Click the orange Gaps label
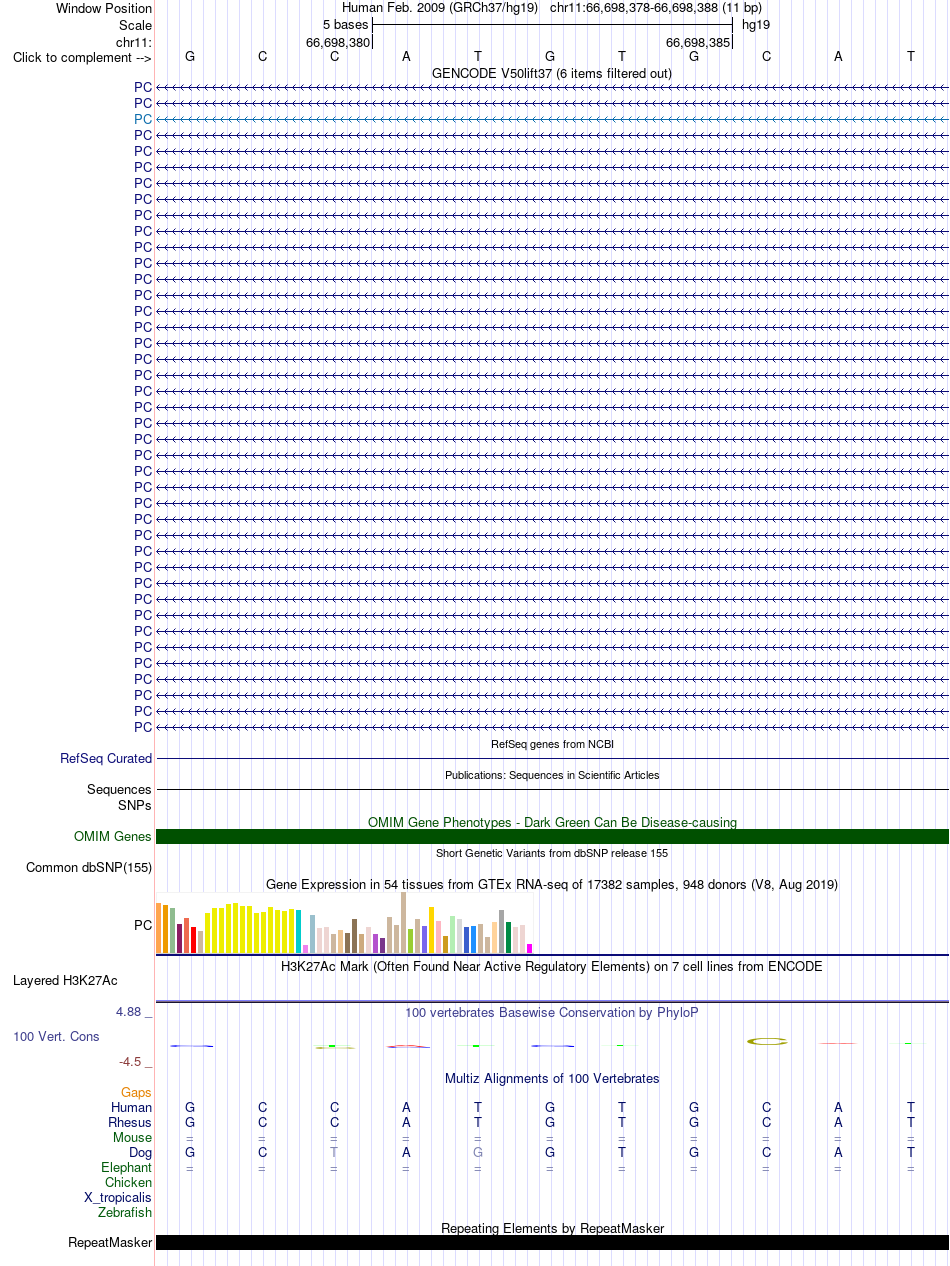This screenshot has width=950, height=1266. tap(137, 1093)
